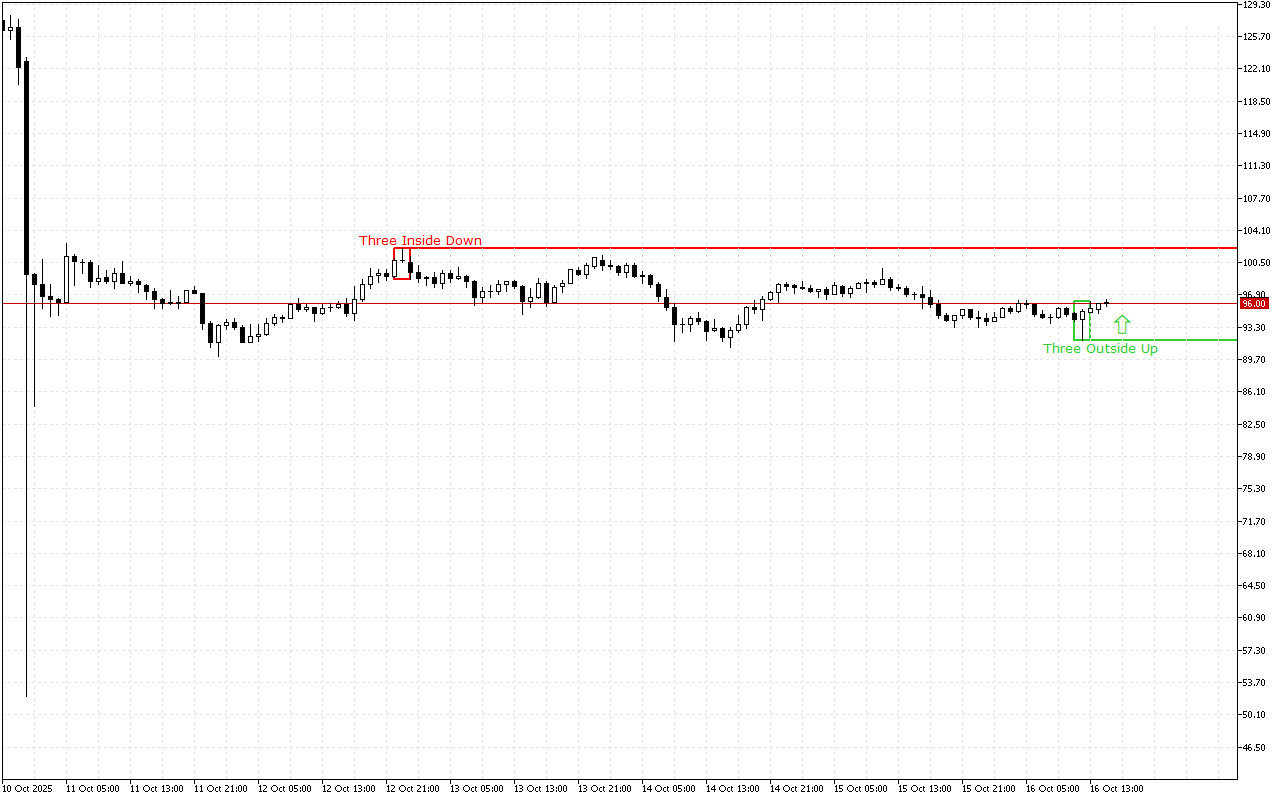This screenshot has width=1280, height=800.
Task: Click the 129.30 price axis label
Action: click(1255, 5)
